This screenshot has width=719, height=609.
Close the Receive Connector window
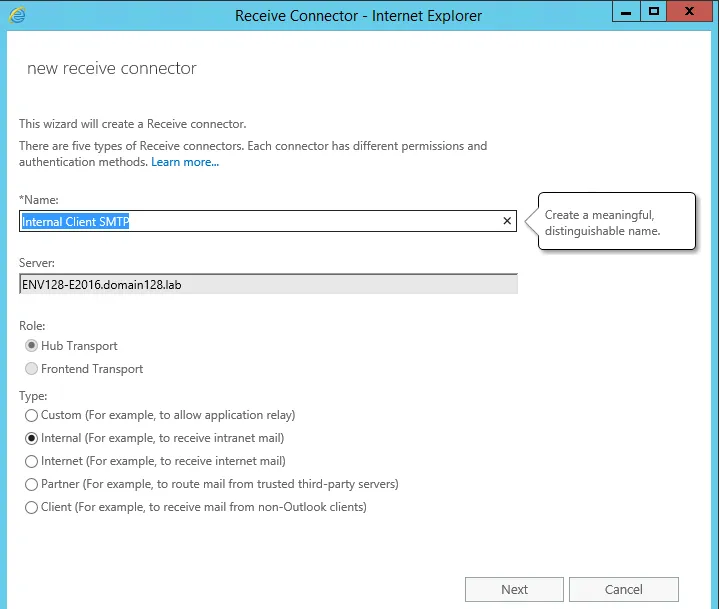pos(690,13)
